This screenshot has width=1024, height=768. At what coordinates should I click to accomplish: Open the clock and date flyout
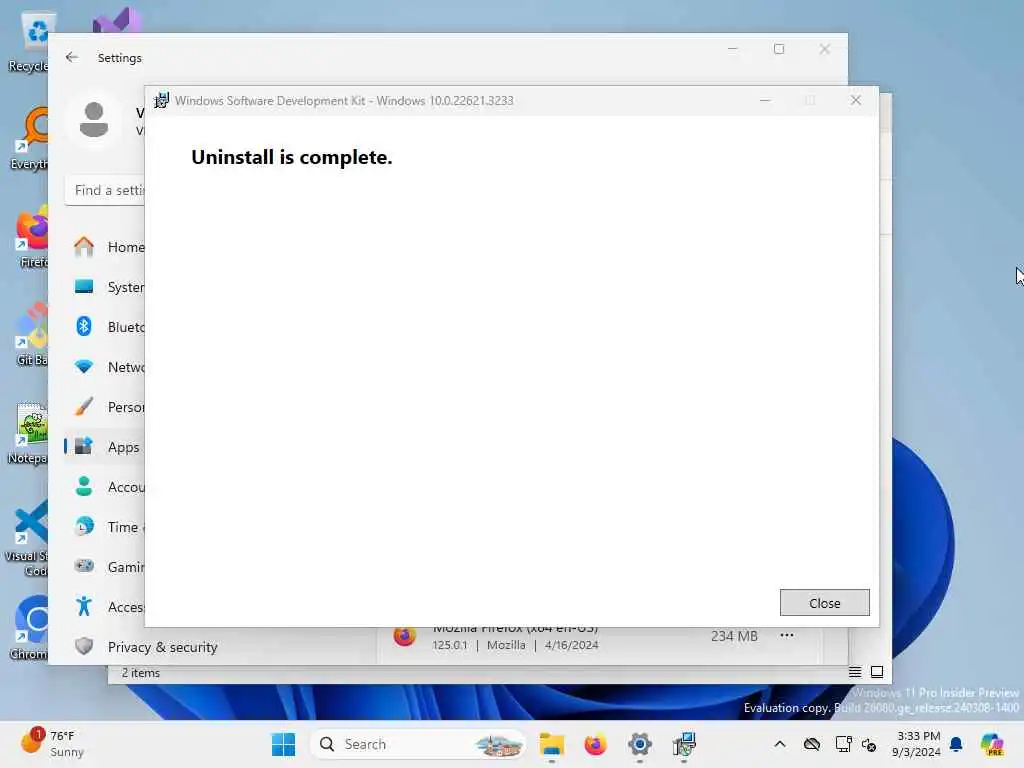918,744
